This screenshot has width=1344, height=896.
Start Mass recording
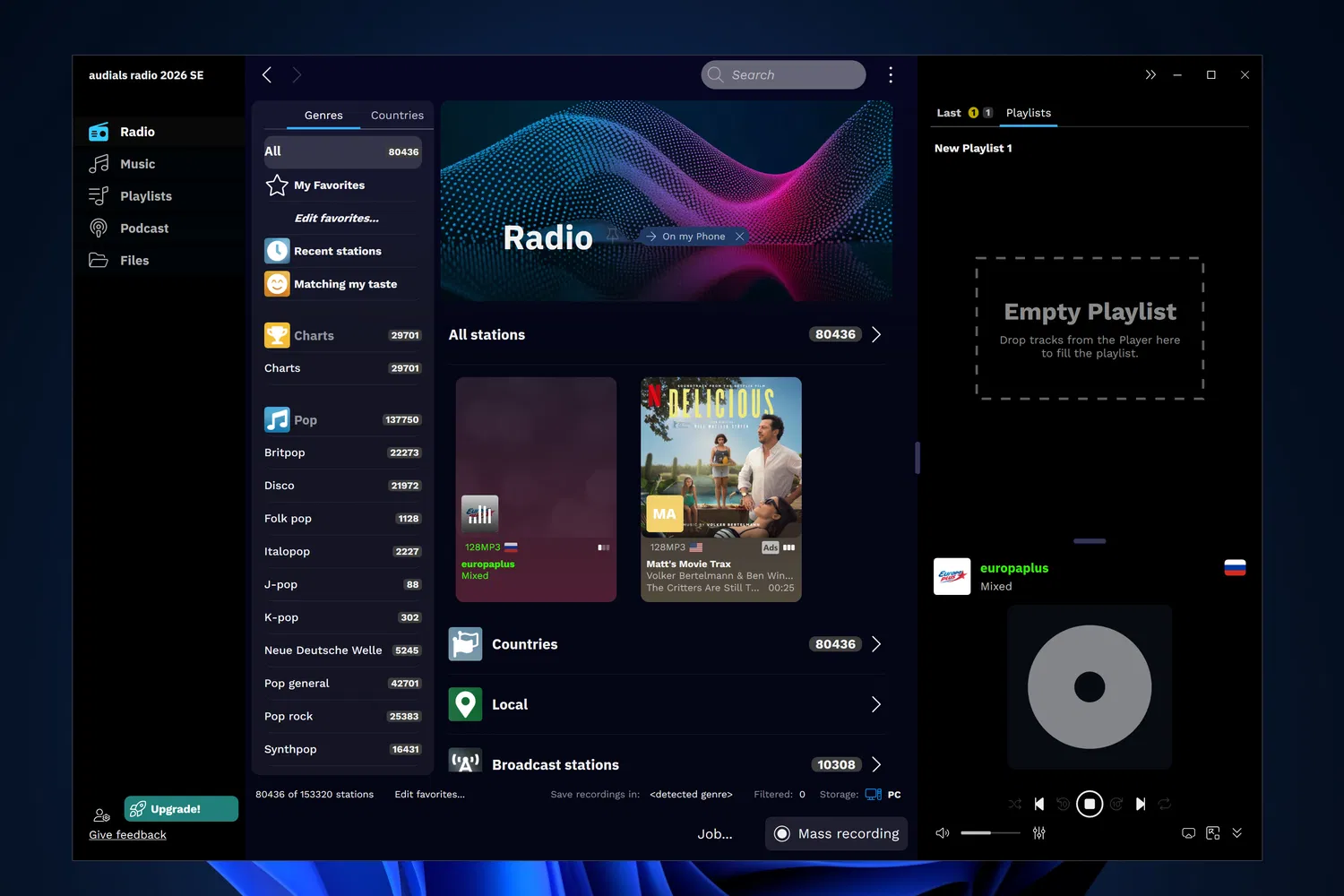pos(837,833)
